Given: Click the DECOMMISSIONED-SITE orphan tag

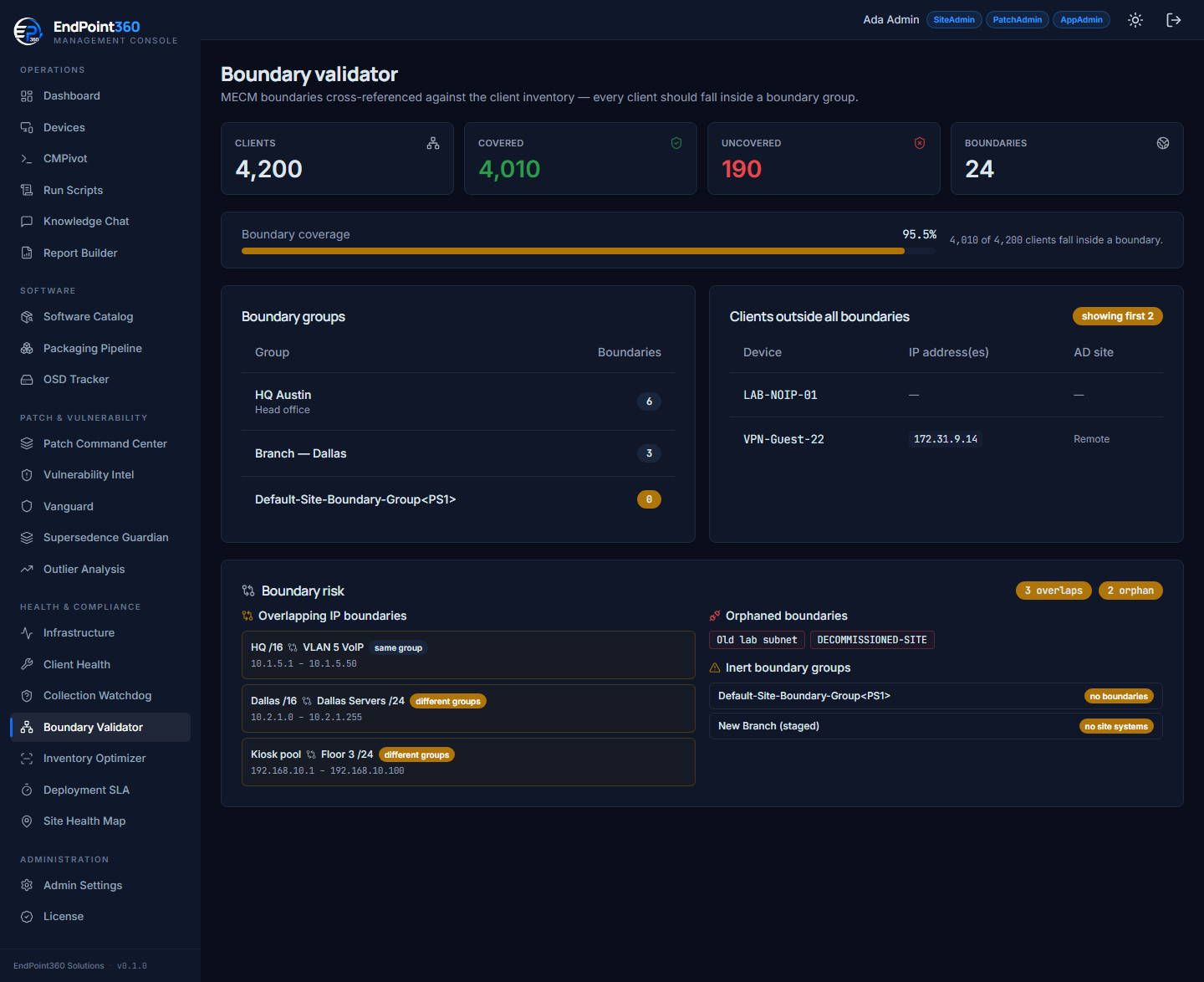Looking at the screenshot, I should (x=872, y=640).
